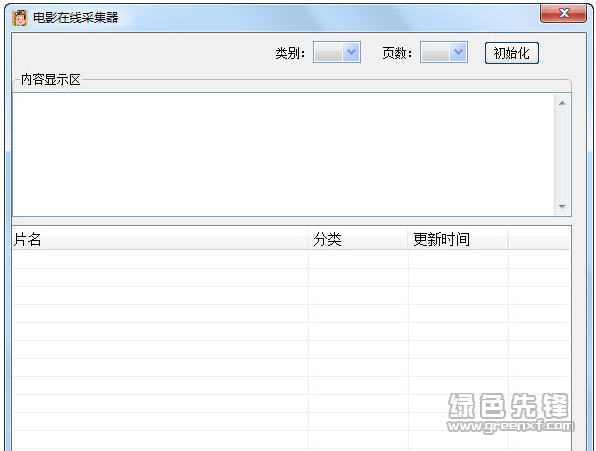Click inside the 内容显示区 text area
This screenshot has width=596, height=451.
pyautogui.click(x=284, y=155)
